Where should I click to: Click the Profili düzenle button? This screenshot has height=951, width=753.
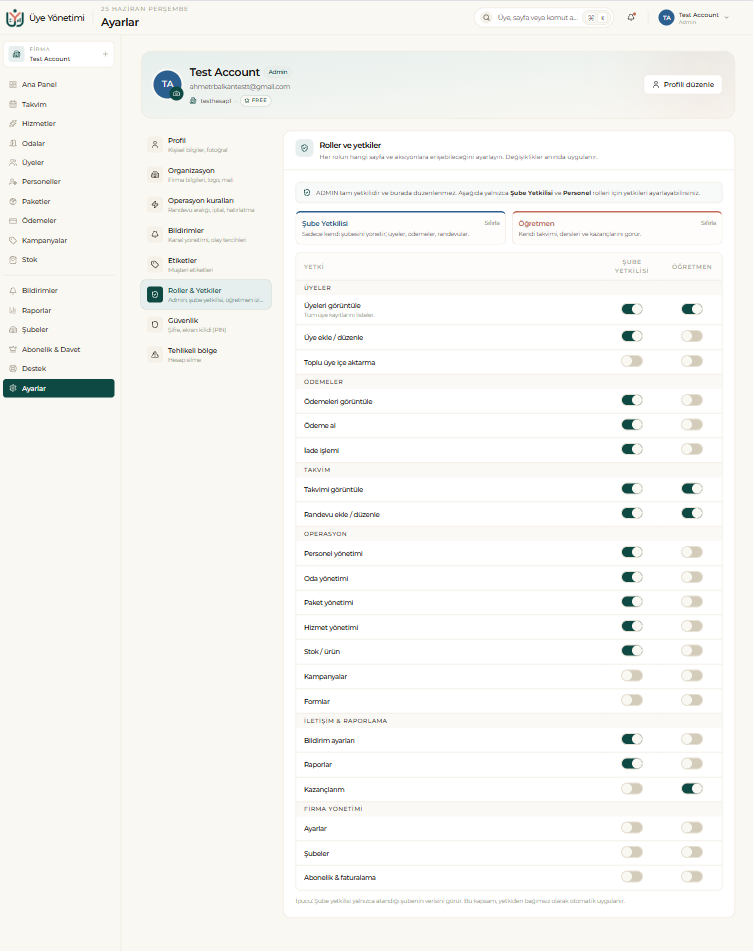[x=683, y=84]
